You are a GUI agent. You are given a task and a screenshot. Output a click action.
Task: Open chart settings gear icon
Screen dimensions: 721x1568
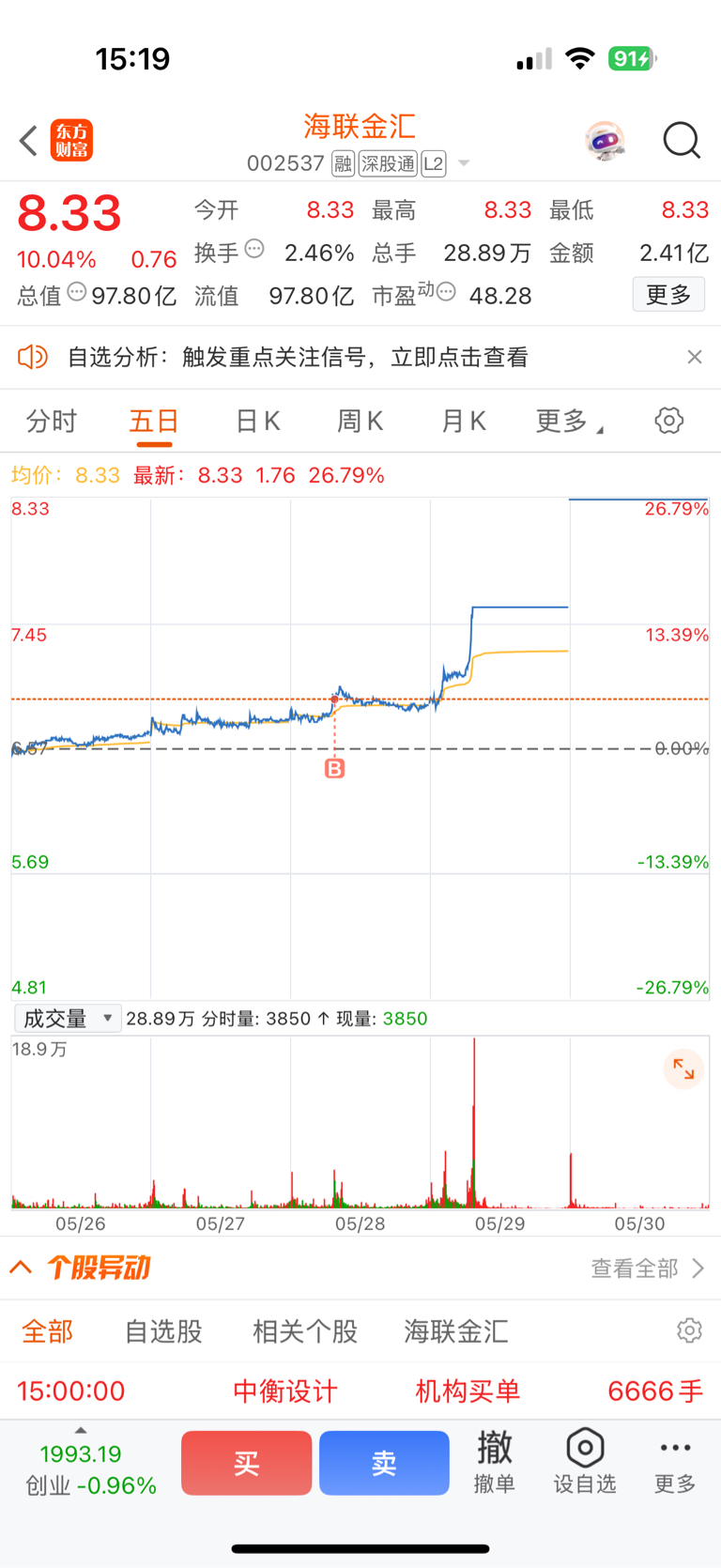coord(669,420)
